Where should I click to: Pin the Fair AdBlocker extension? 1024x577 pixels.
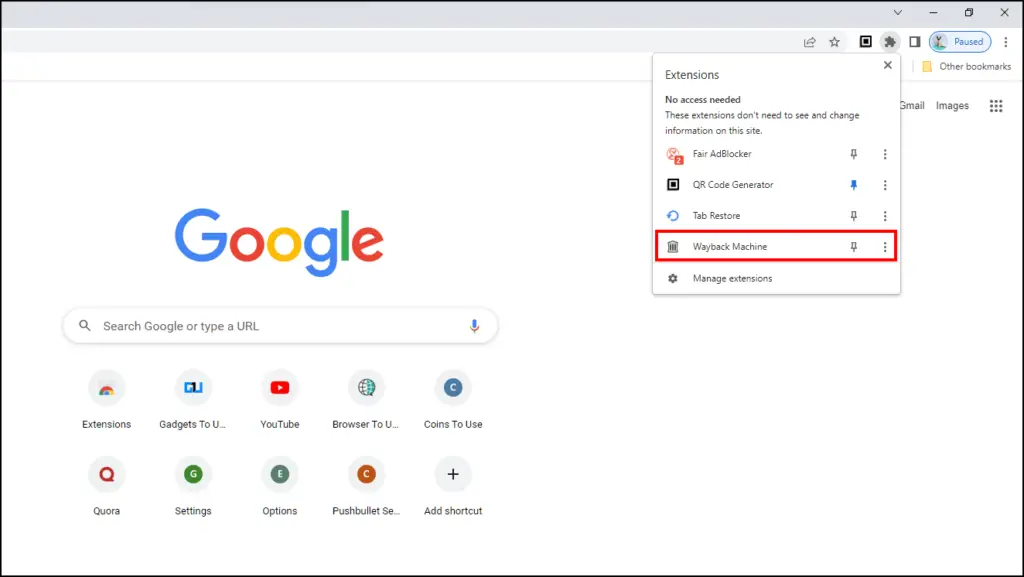pyautogui.click(x=853, y=154)
